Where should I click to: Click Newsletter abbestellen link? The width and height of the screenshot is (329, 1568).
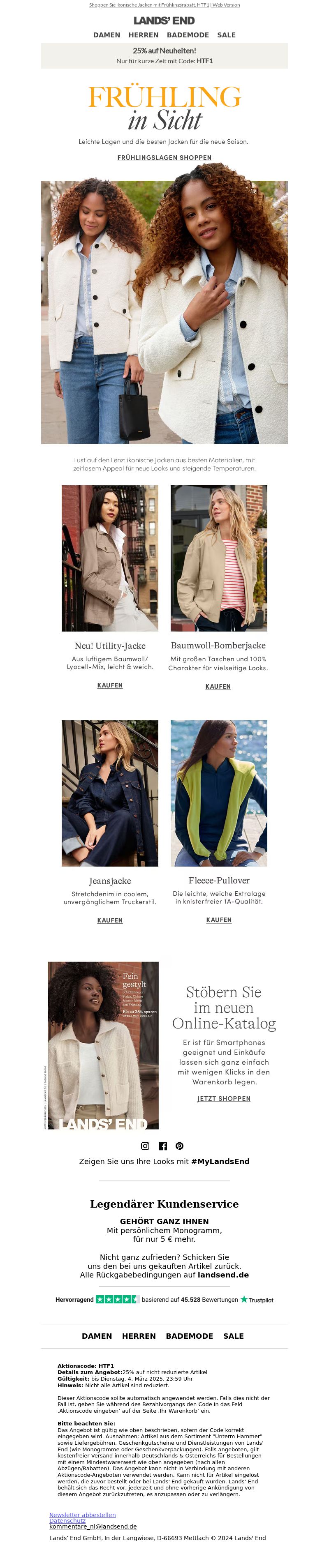click(x=82, y=1515)
